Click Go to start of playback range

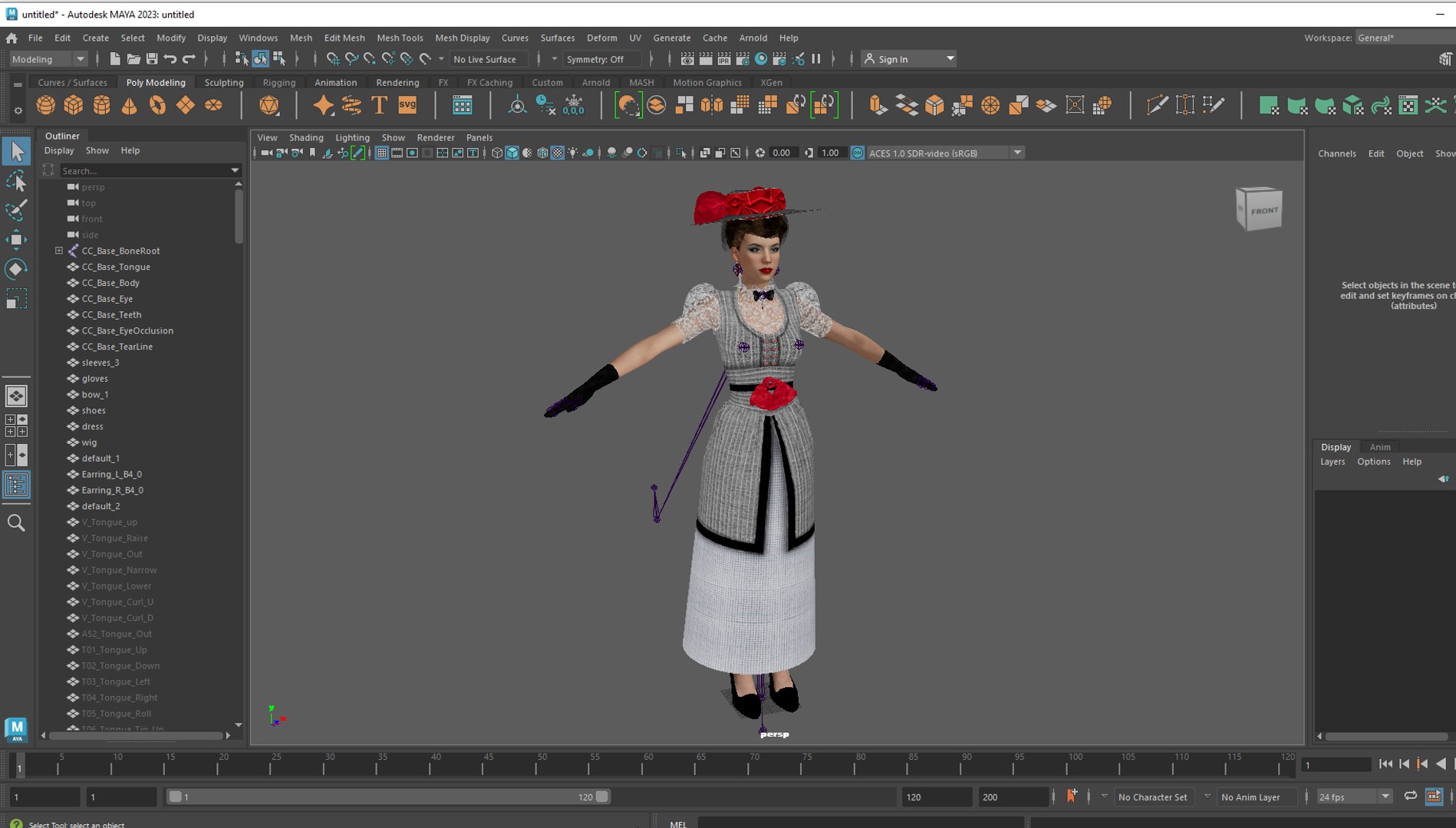[1385, 764]
